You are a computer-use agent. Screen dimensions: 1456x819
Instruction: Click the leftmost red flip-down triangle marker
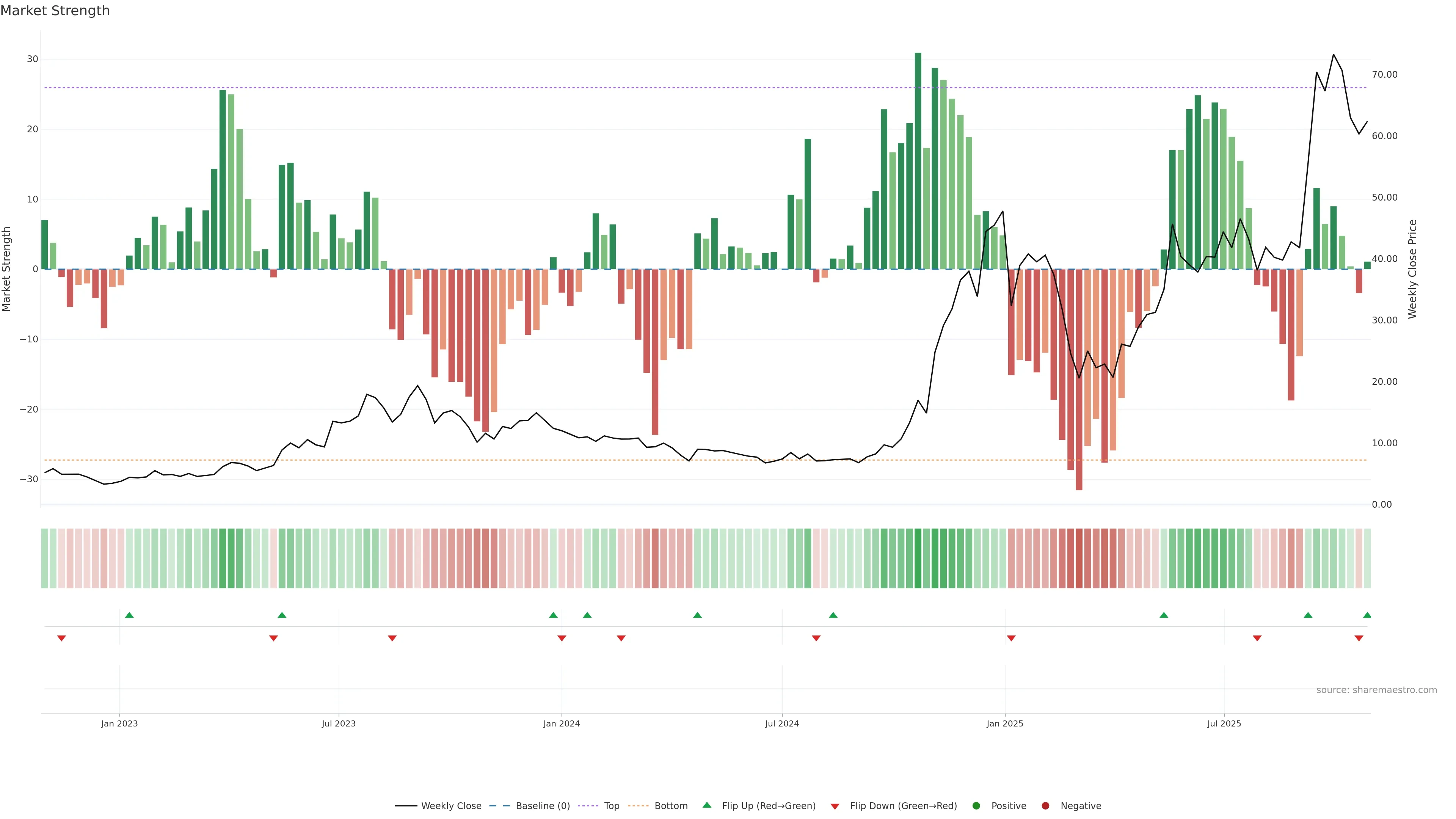61,638
